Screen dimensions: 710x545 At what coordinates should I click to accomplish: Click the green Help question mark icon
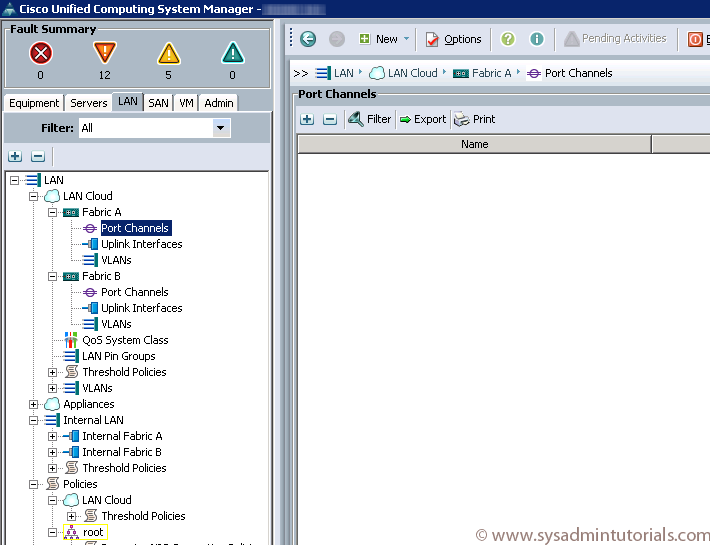(x=508, y=39)
